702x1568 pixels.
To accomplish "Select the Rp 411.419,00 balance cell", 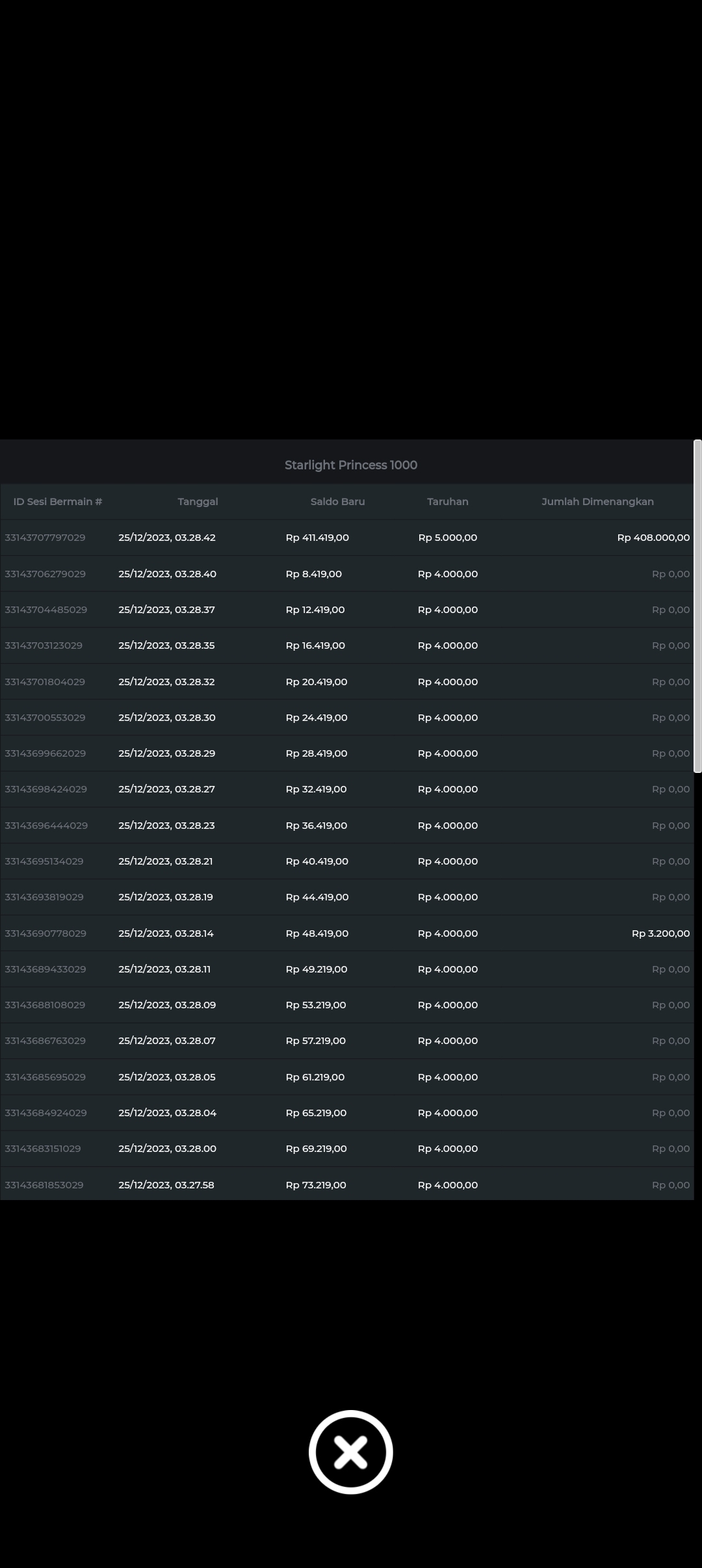I will click(317, 538).
